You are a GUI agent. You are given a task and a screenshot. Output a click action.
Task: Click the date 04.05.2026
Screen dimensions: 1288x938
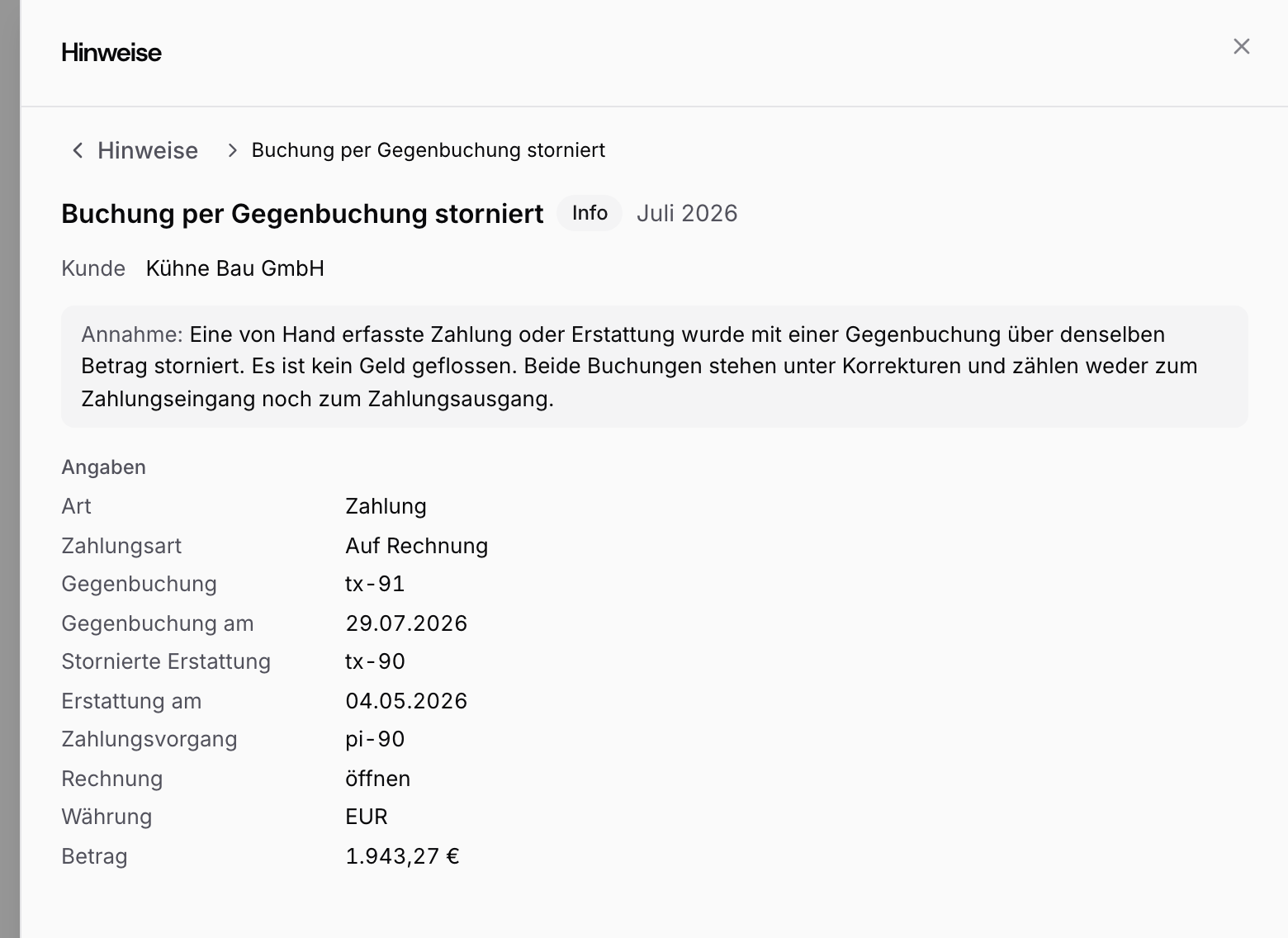click(407, 701)
